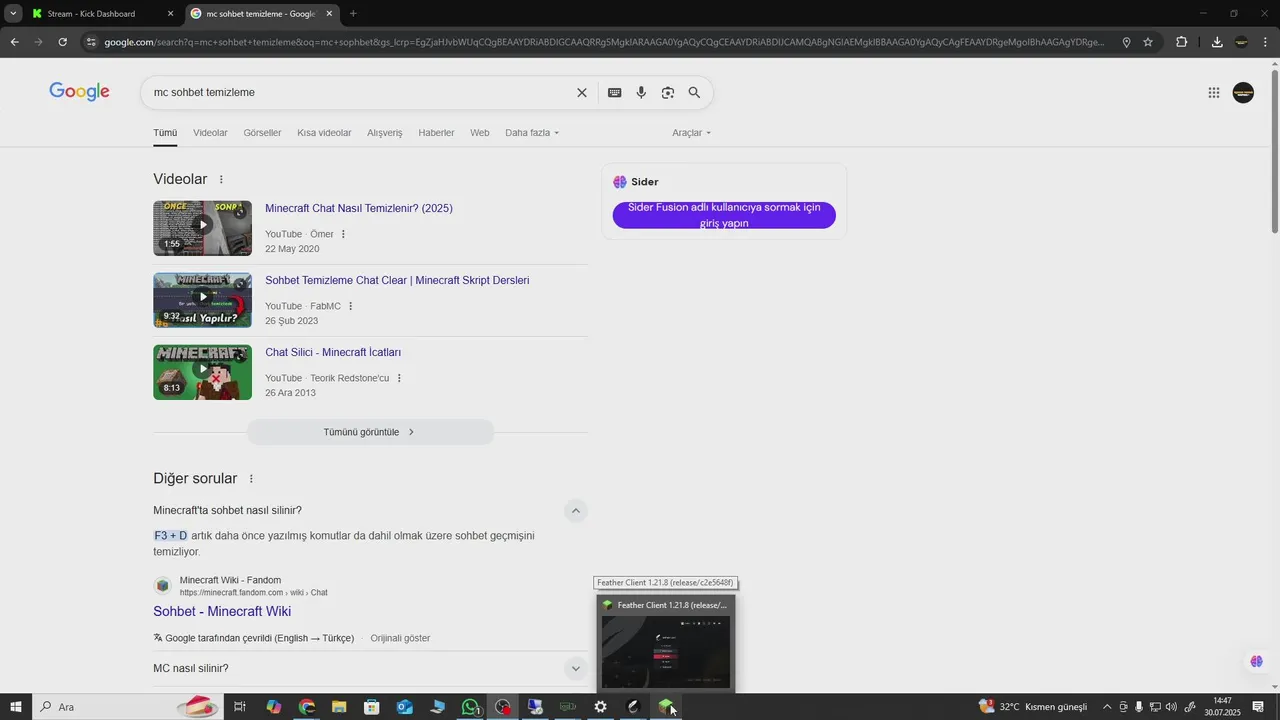Go back with the browser back arrow
Screen dimensions: 1280x720
(x=14, y=42)
